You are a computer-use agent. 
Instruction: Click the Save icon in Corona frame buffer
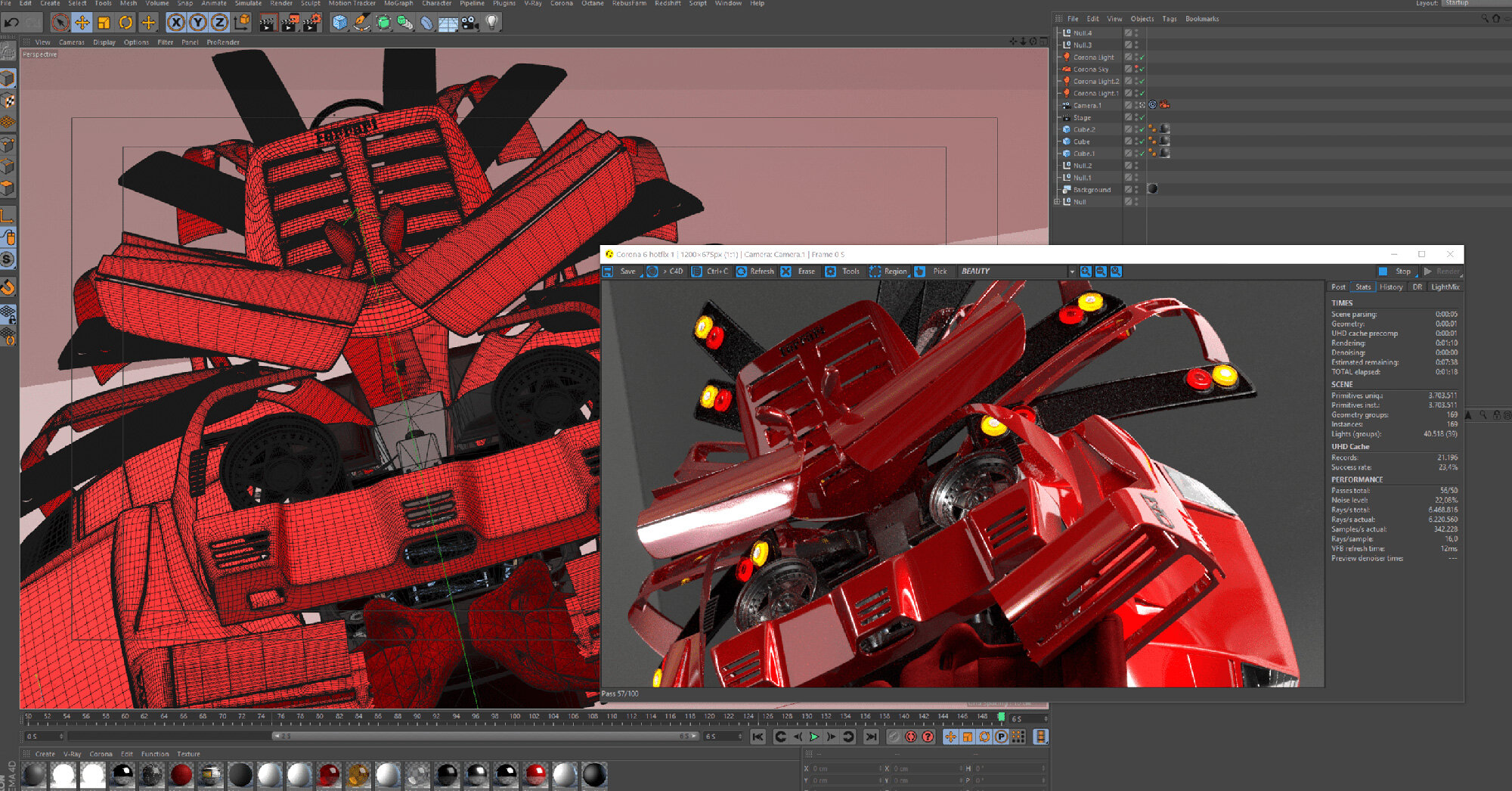click(608, 271)
